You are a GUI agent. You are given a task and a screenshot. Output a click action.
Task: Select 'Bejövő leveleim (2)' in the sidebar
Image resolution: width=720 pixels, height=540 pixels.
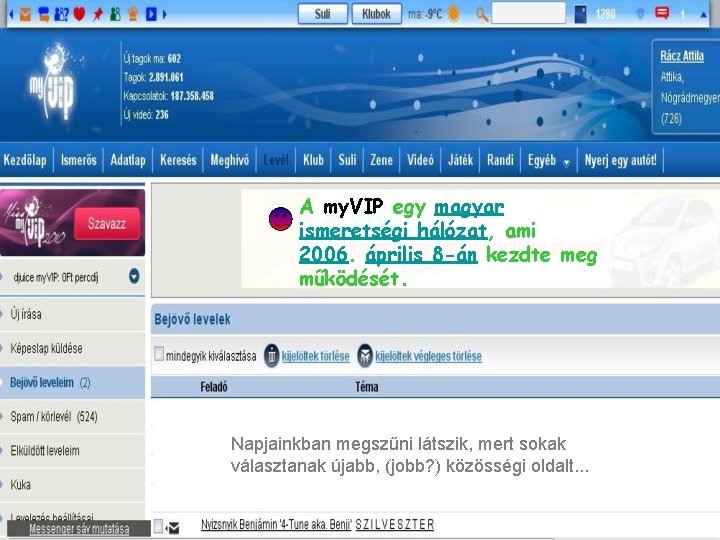coord(73,382)
